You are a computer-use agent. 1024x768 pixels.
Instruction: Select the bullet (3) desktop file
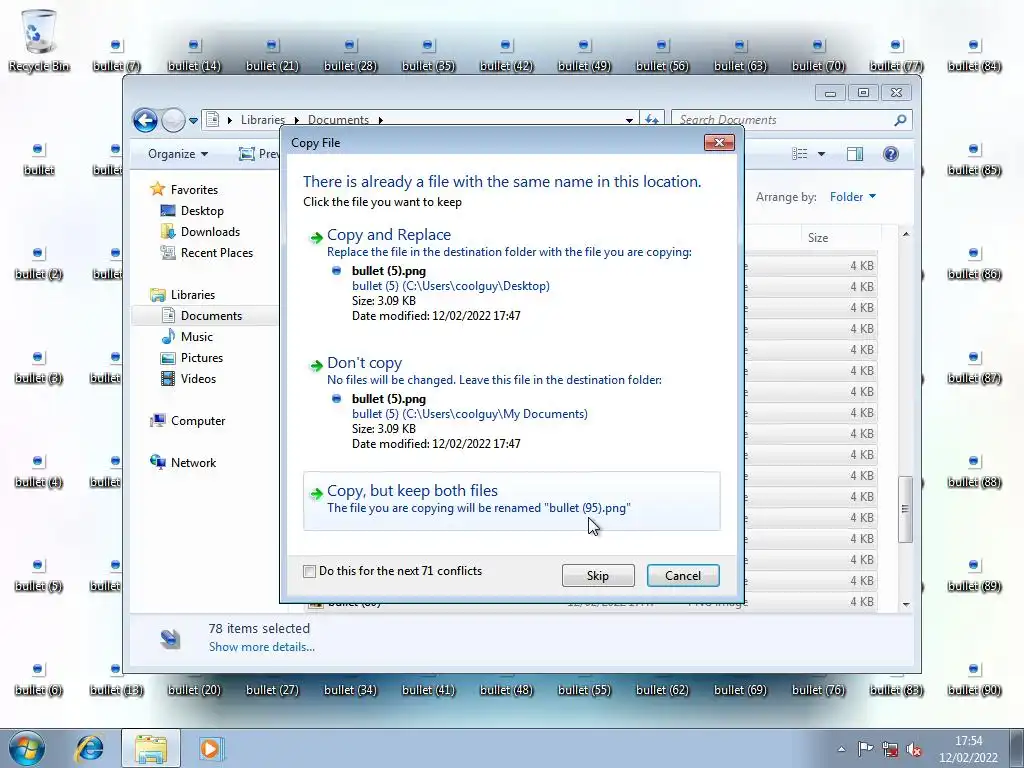(x=39, y=367)
